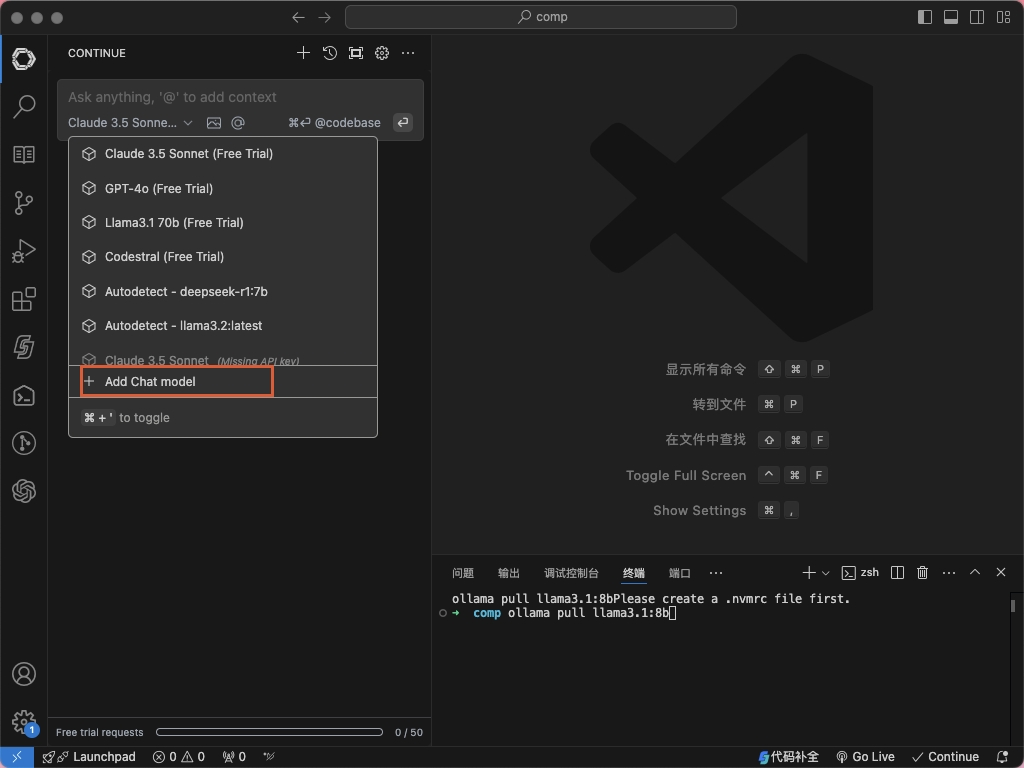Switch to the 问题 panel tab
The width and height of the screenshot is (1024, 768).
coord(463,573)
